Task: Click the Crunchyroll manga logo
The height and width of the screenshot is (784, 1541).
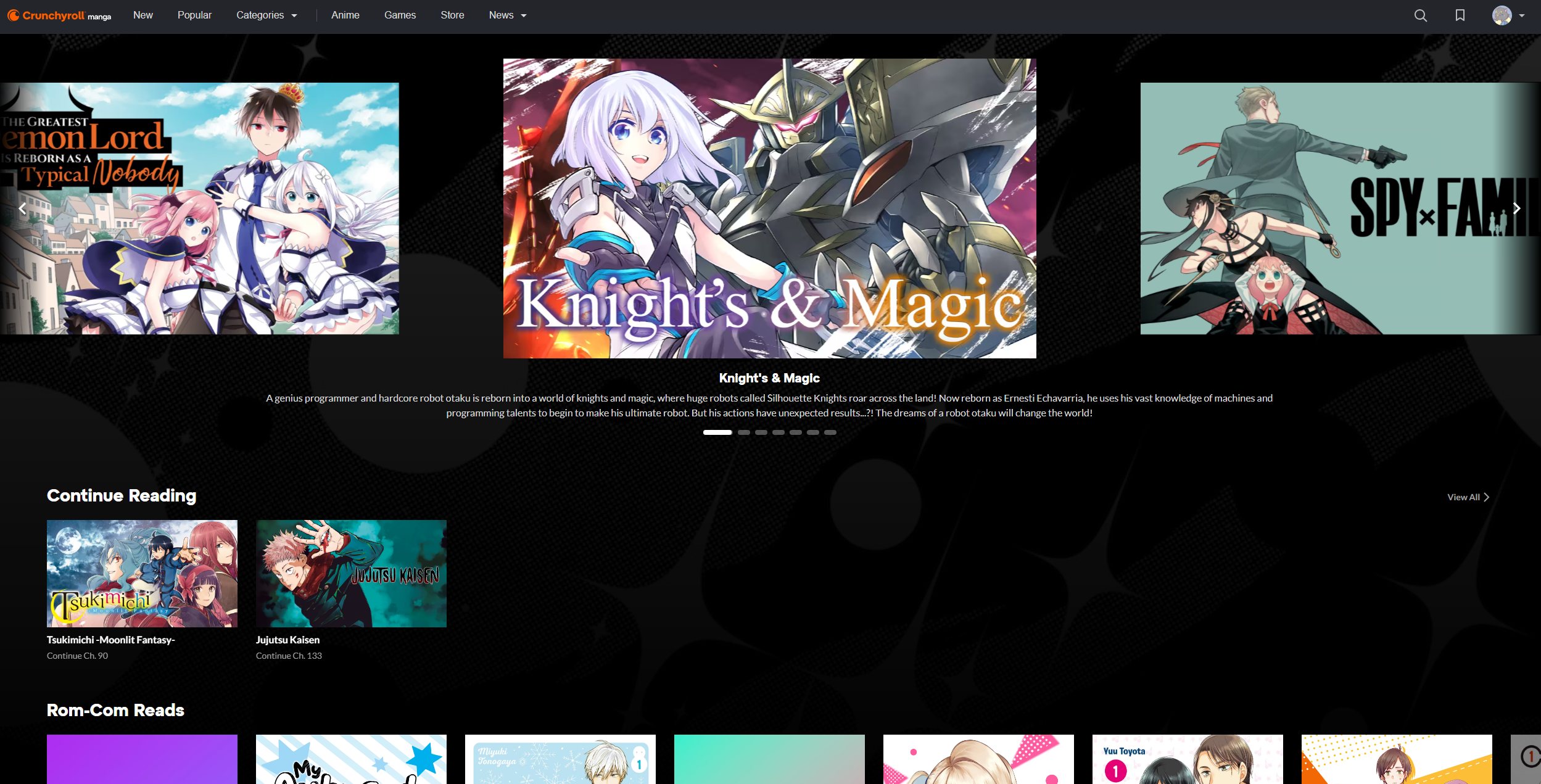Action: 59,15
